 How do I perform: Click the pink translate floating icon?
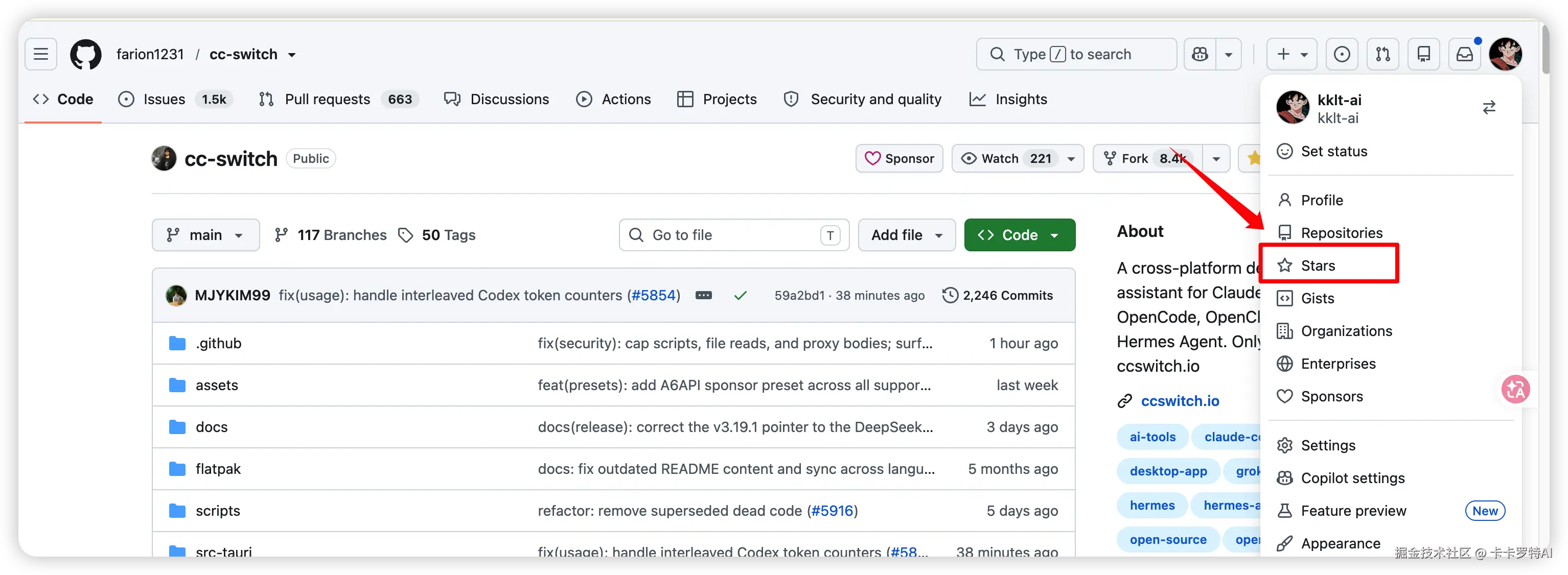pyautogui.click(x=1515, y=390)
